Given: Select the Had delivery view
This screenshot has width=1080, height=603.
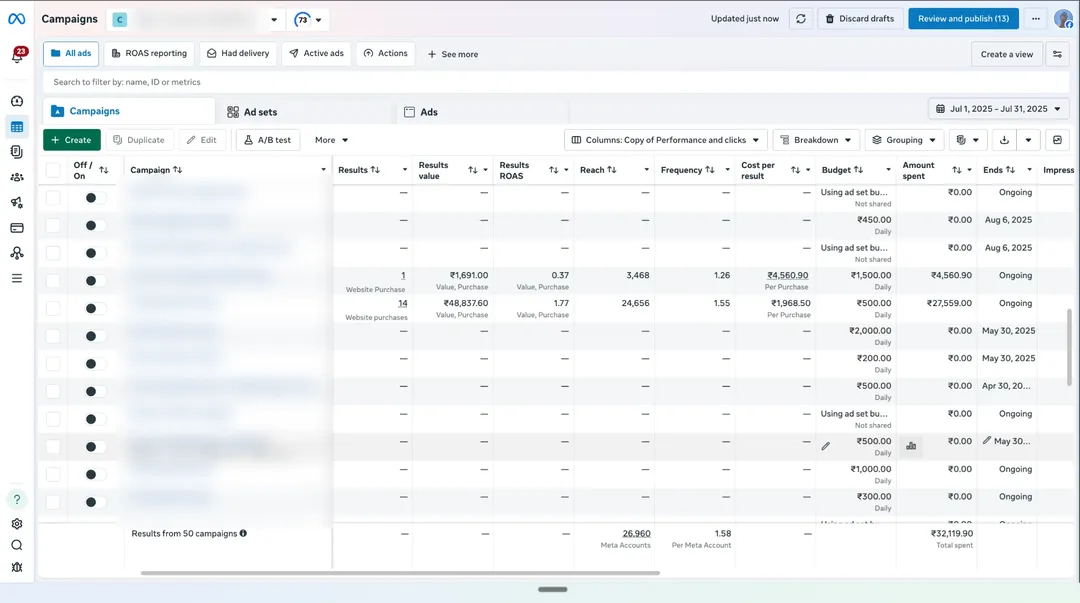Looking at the screenshot, I should (x=238, y=54).
